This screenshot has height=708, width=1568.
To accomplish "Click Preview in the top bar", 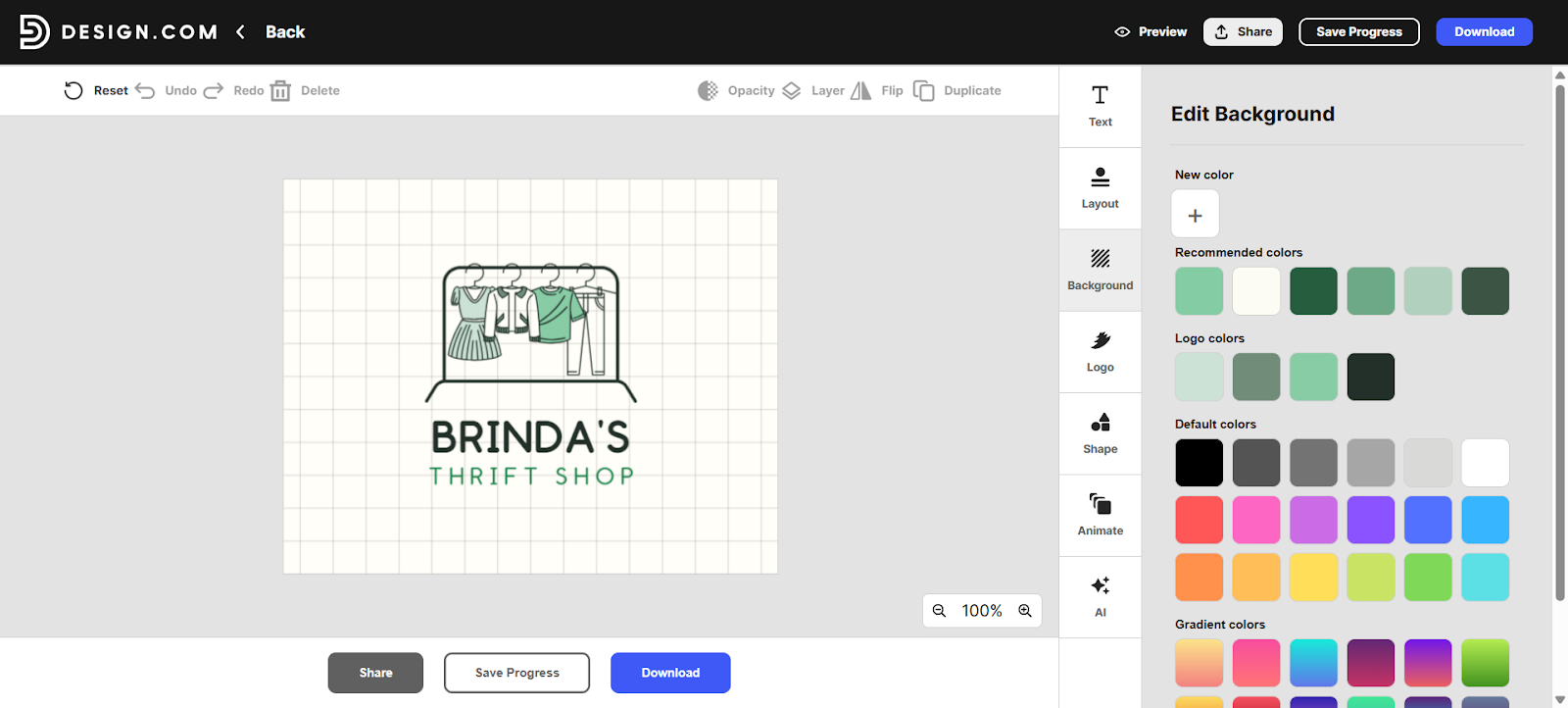I will (x=1151, y=32).
